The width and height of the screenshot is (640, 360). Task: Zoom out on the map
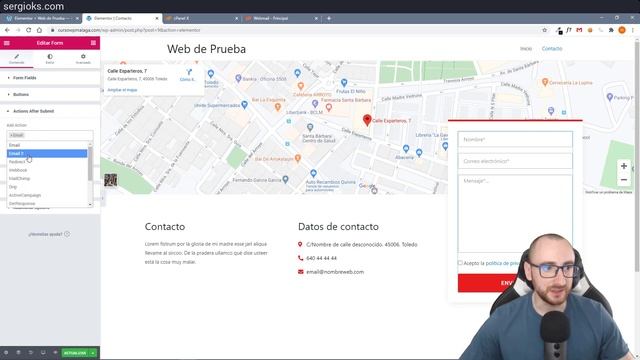pos(624,180)
